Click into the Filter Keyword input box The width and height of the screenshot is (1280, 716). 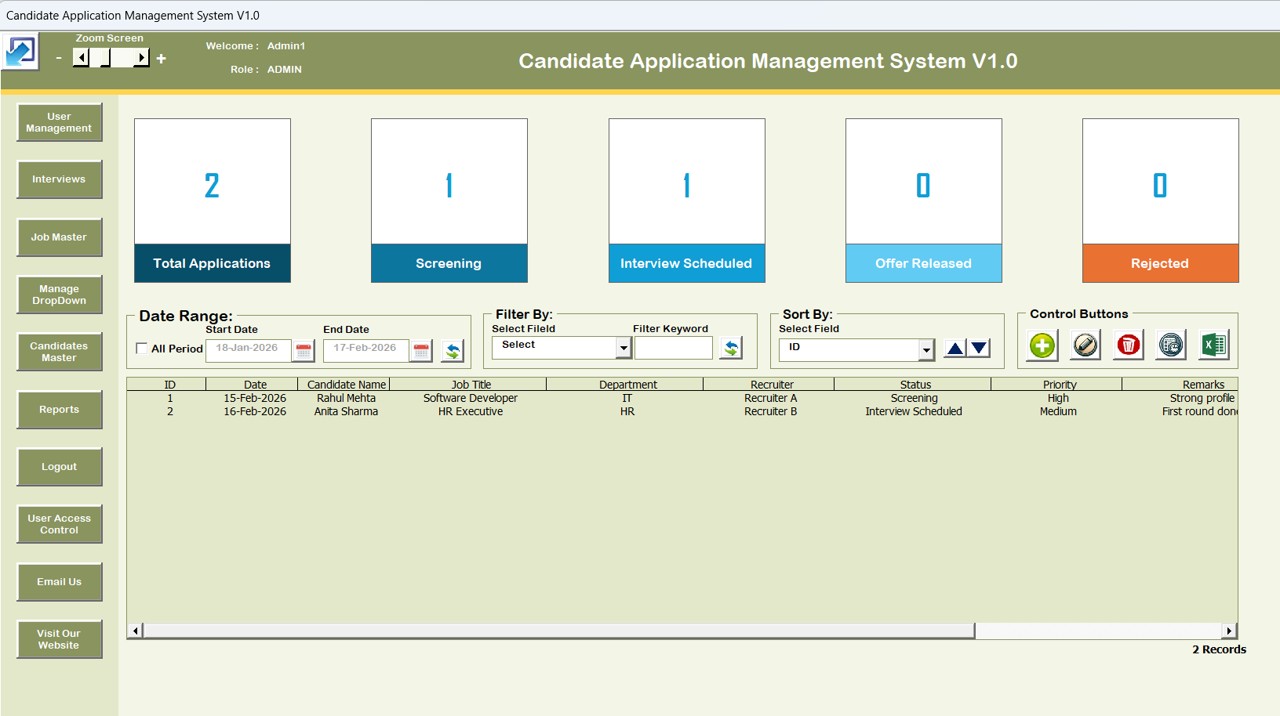[674, 348]
